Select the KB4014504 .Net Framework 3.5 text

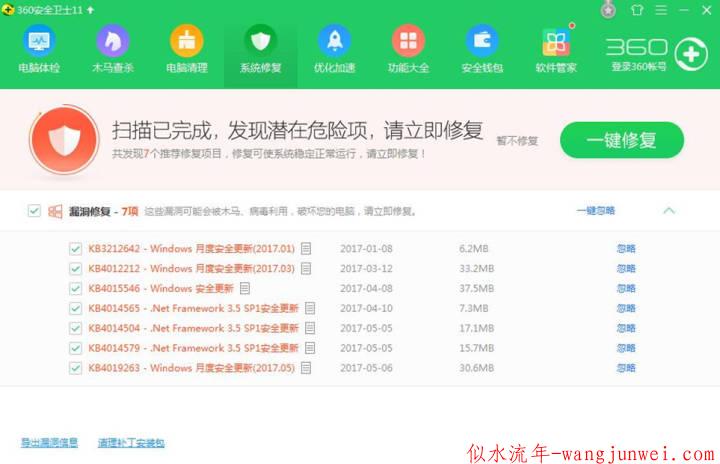pos(193,328)
